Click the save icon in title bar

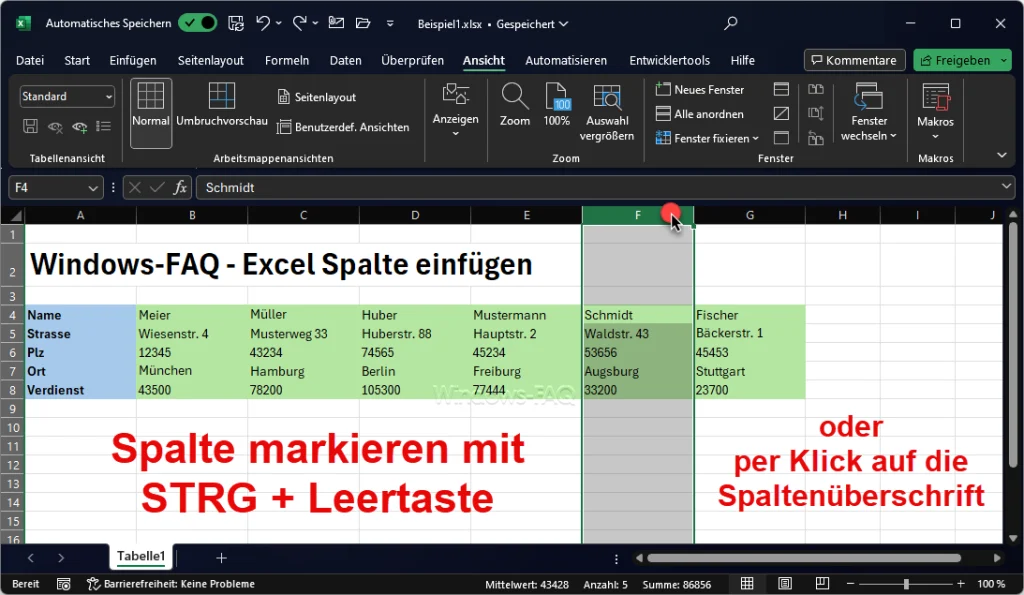(236, 24)
